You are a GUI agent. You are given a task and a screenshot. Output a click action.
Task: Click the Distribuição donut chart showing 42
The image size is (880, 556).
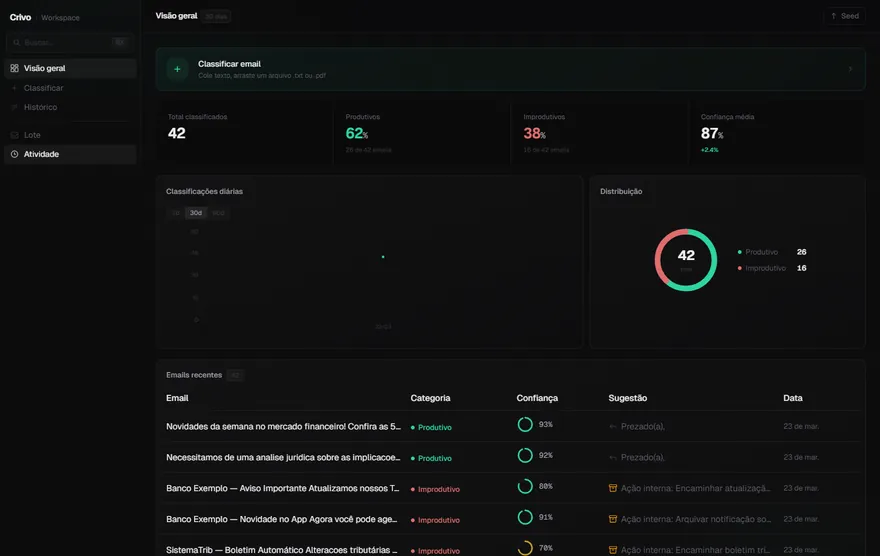686,260
